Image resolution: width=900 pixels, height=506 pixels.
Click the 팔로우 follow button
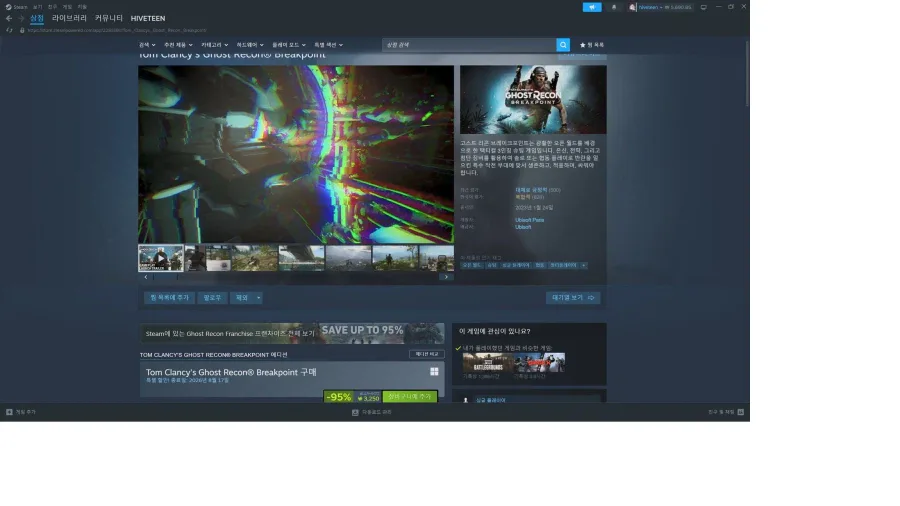pos(212,298)
